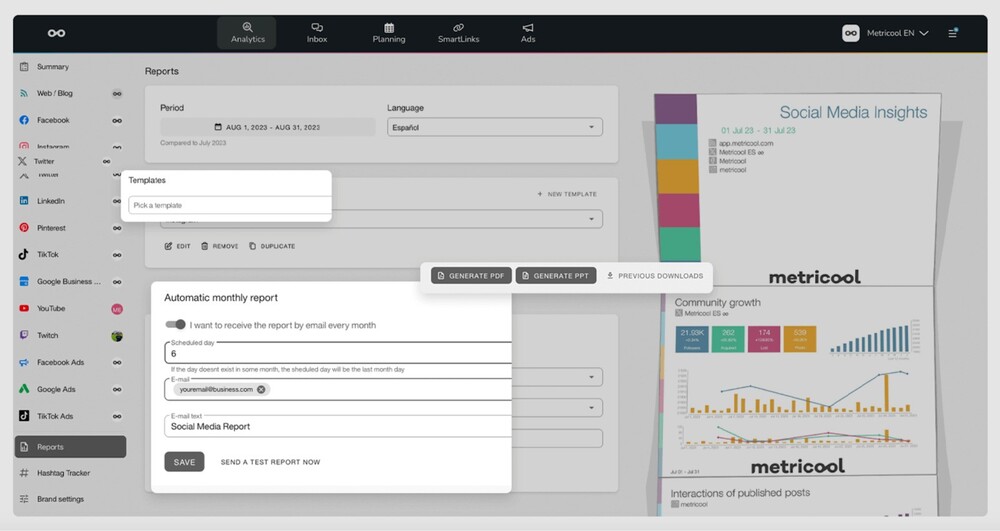Click the Community growth page preview
Viewport: 1000px width, 531px height.
pos(797,381)
